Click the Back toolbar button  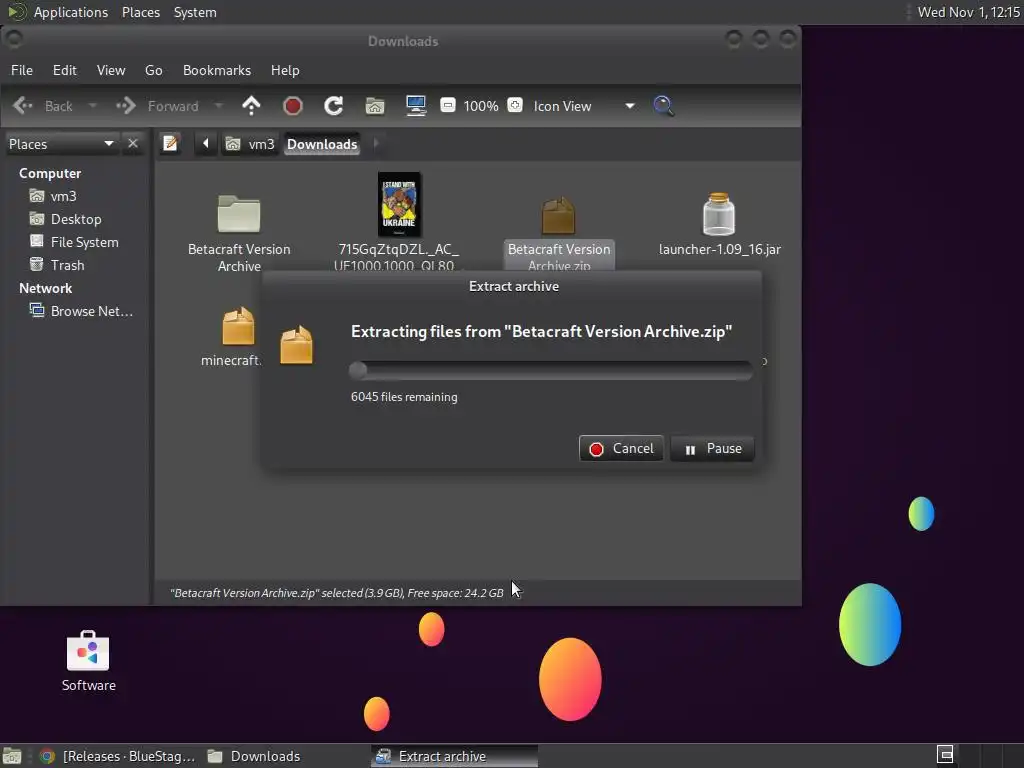click(43, 106)
